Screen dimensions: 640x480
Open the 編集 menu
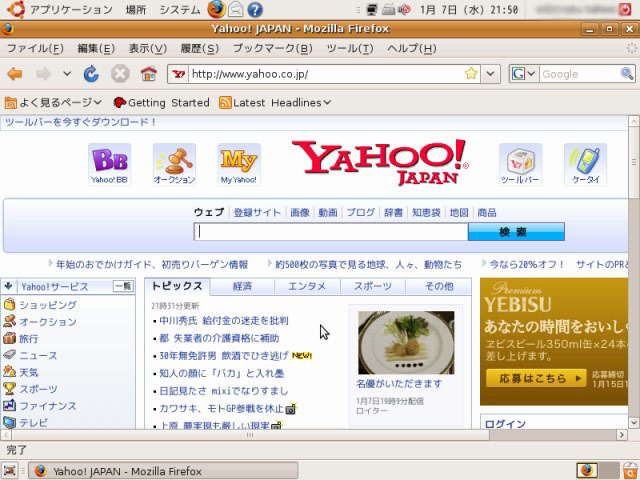click(x=96, y=49)
